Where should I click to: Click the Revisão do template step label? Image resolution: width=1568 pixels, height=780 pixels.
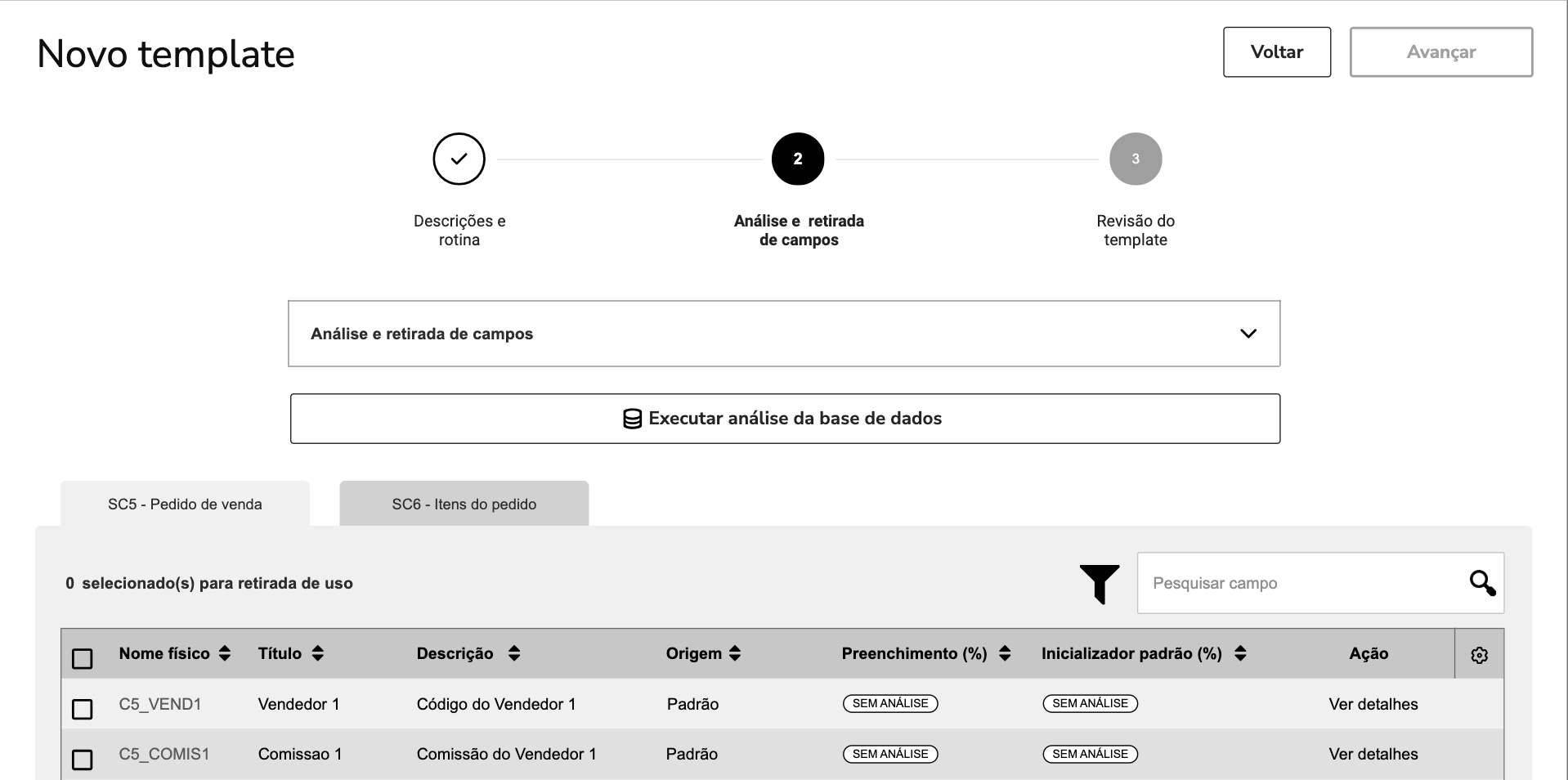[x=1136, y=230]
